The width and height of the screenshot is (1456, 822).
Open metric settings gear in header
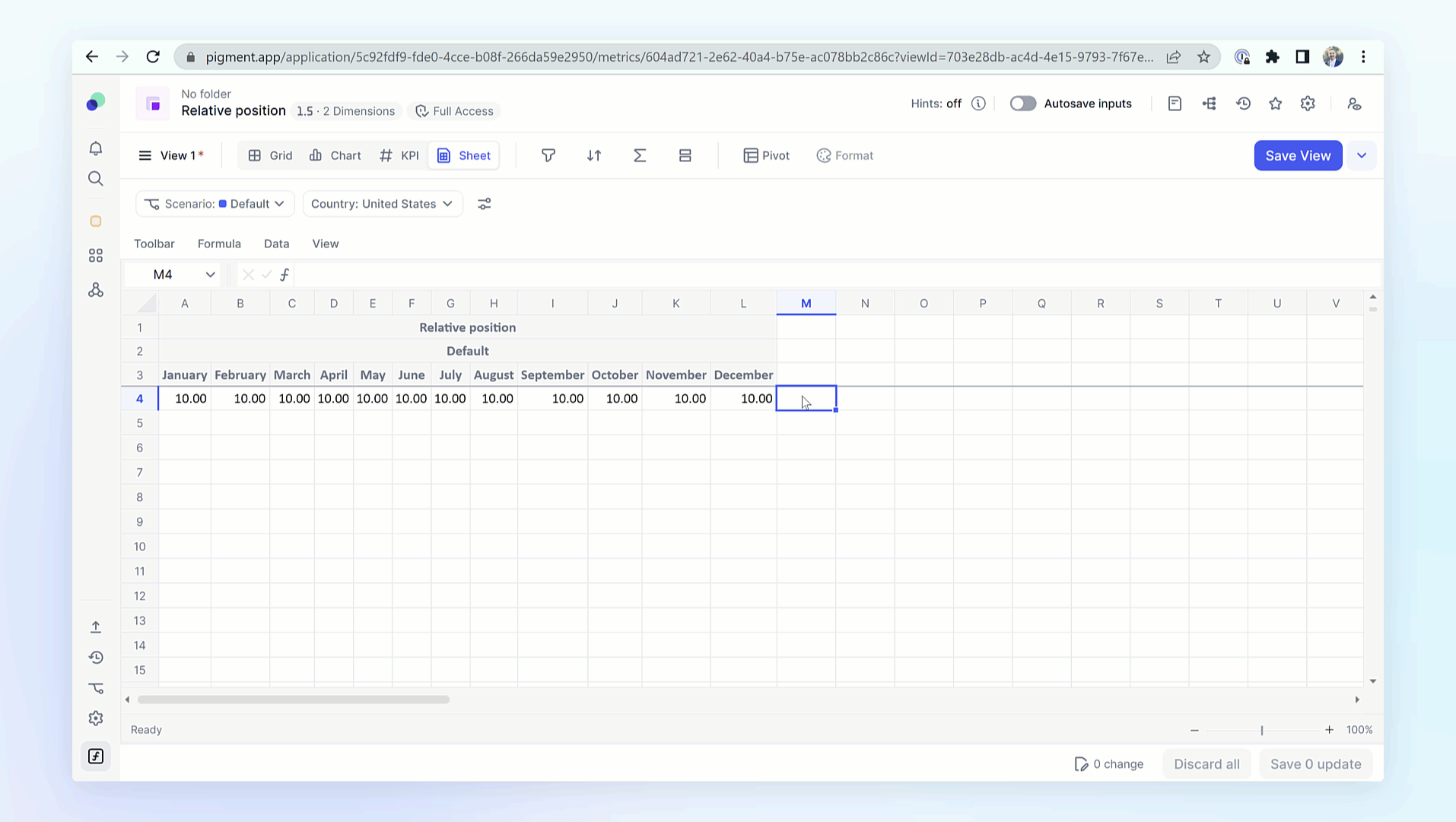click(x=1308, y=104)
